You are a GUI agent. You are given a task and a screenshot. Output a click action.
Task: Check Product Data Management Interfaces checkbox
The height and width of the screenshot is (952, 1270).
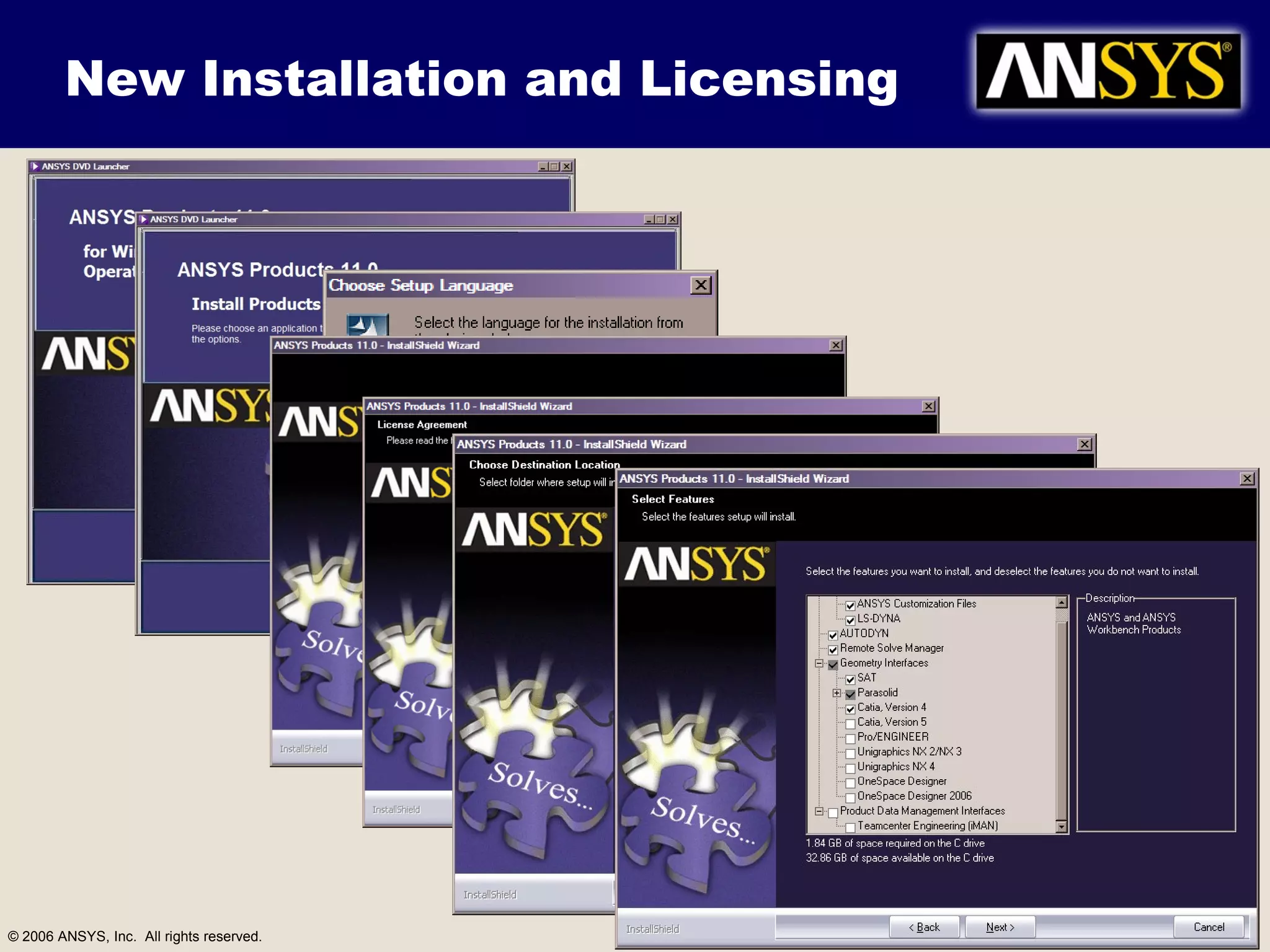(833, 813)
